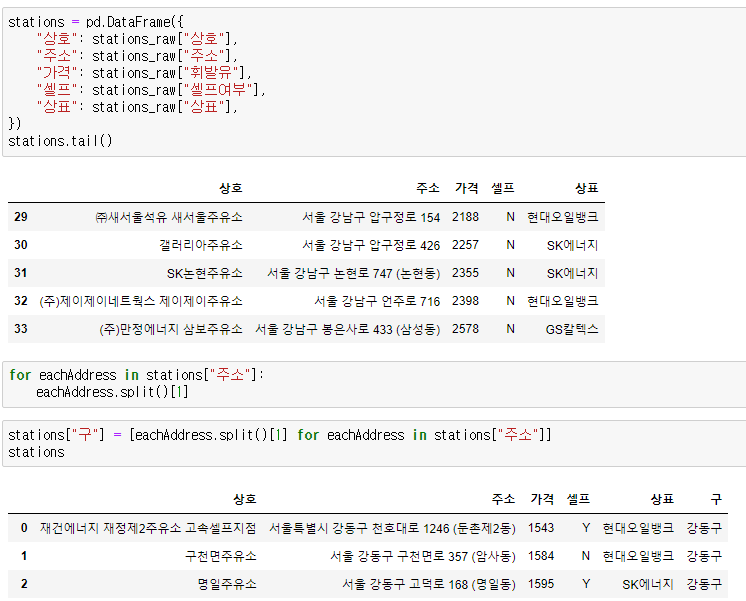Click the 주소 column header in first table

(428, 188)
